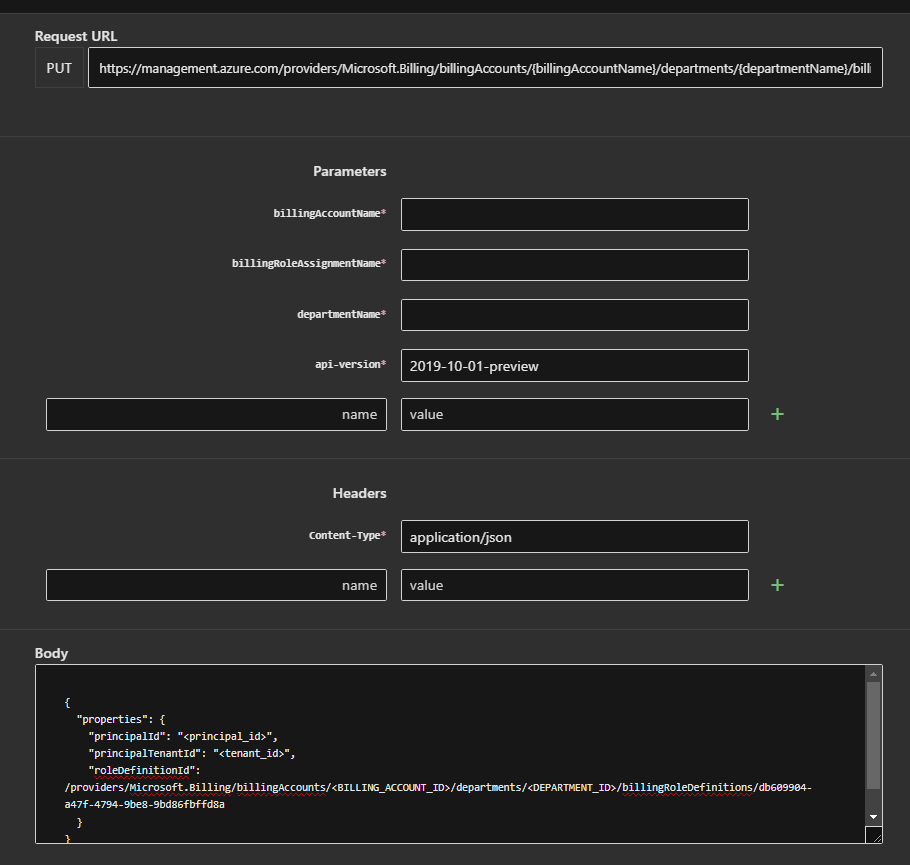Click the Request URL text field
Screen dimensions: 910x865
(485, 68)
